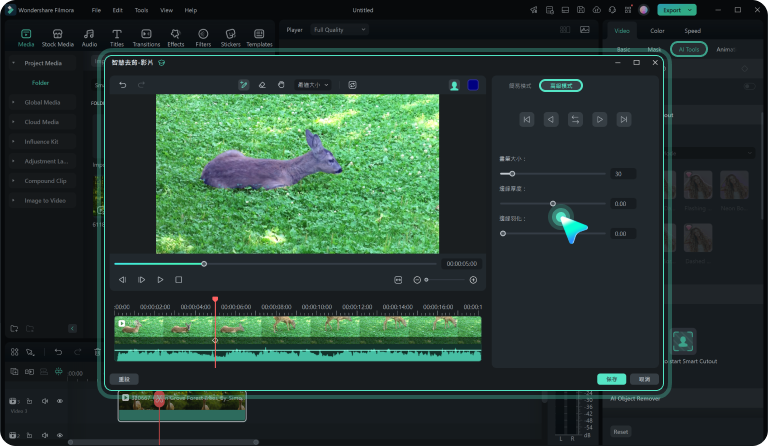Click the track forward triangle button
Screen dimensions: 768x446
[x=600, y=119]
